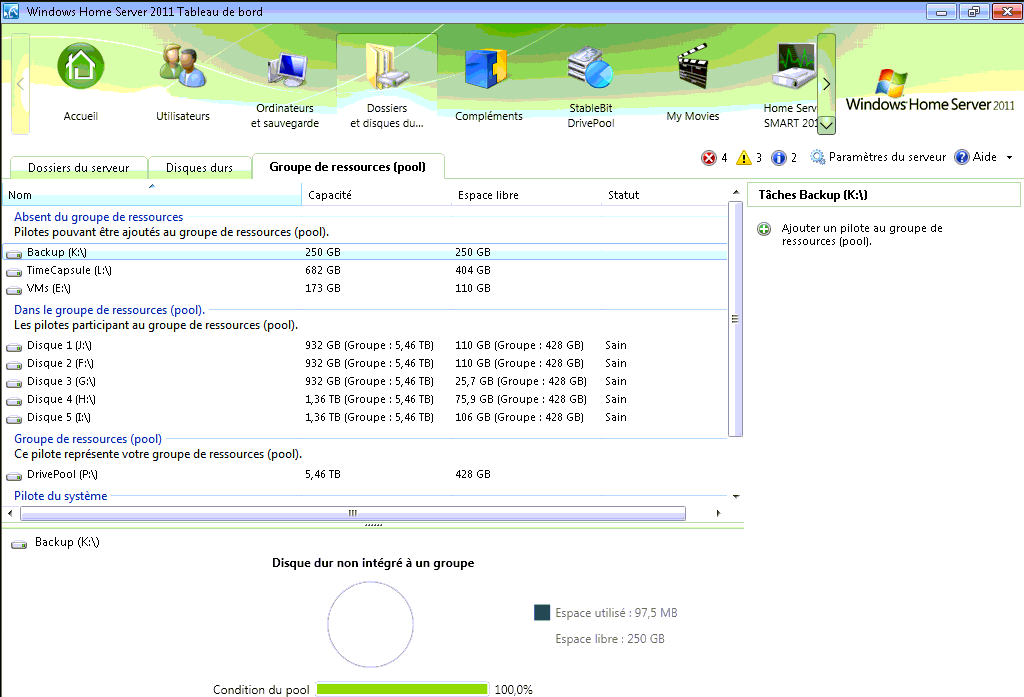Image resolution: width=1024 pixels, height=697 pixels.
Task: Click the list scroll-up arrow
Action: 736,192
